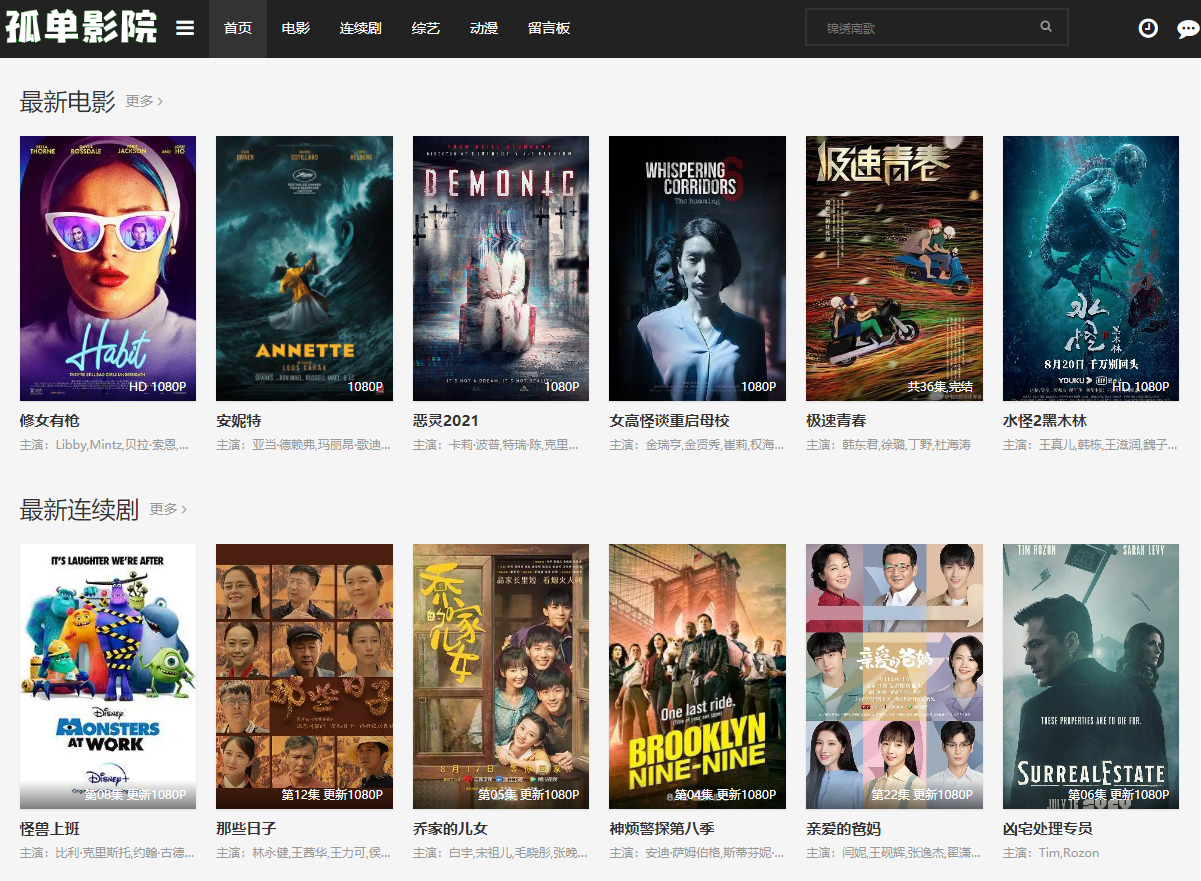Click the 女高怪谈重启母校 title link
1201x881 pixels.
click(x=669, y=421)
